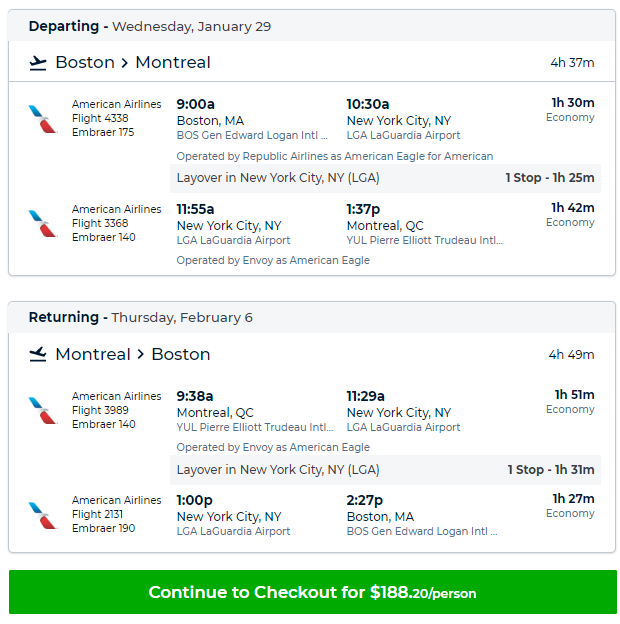
Task: Click the departing airplane takeoff icon
Action: click(x=38, y=63)
